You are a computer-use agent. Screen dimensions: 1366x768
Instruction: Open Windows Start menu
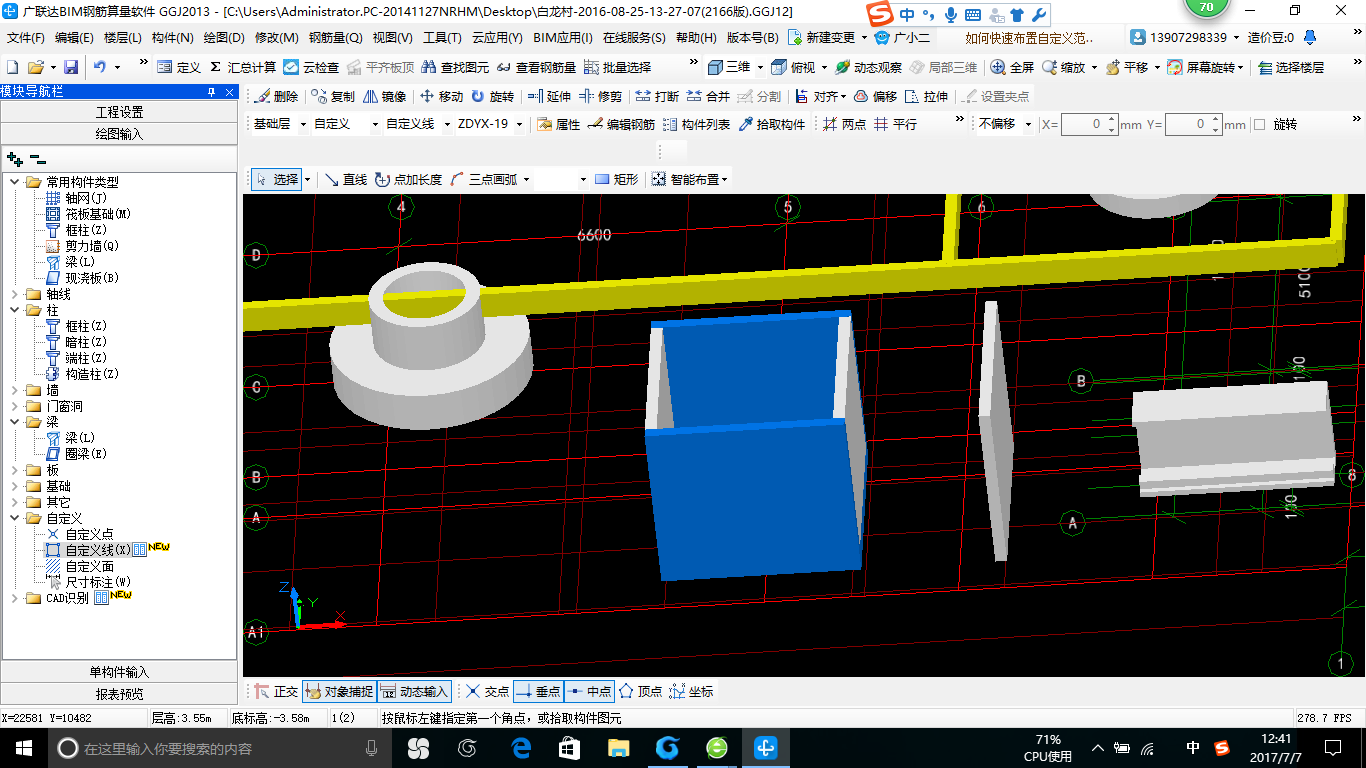[23, 748]
